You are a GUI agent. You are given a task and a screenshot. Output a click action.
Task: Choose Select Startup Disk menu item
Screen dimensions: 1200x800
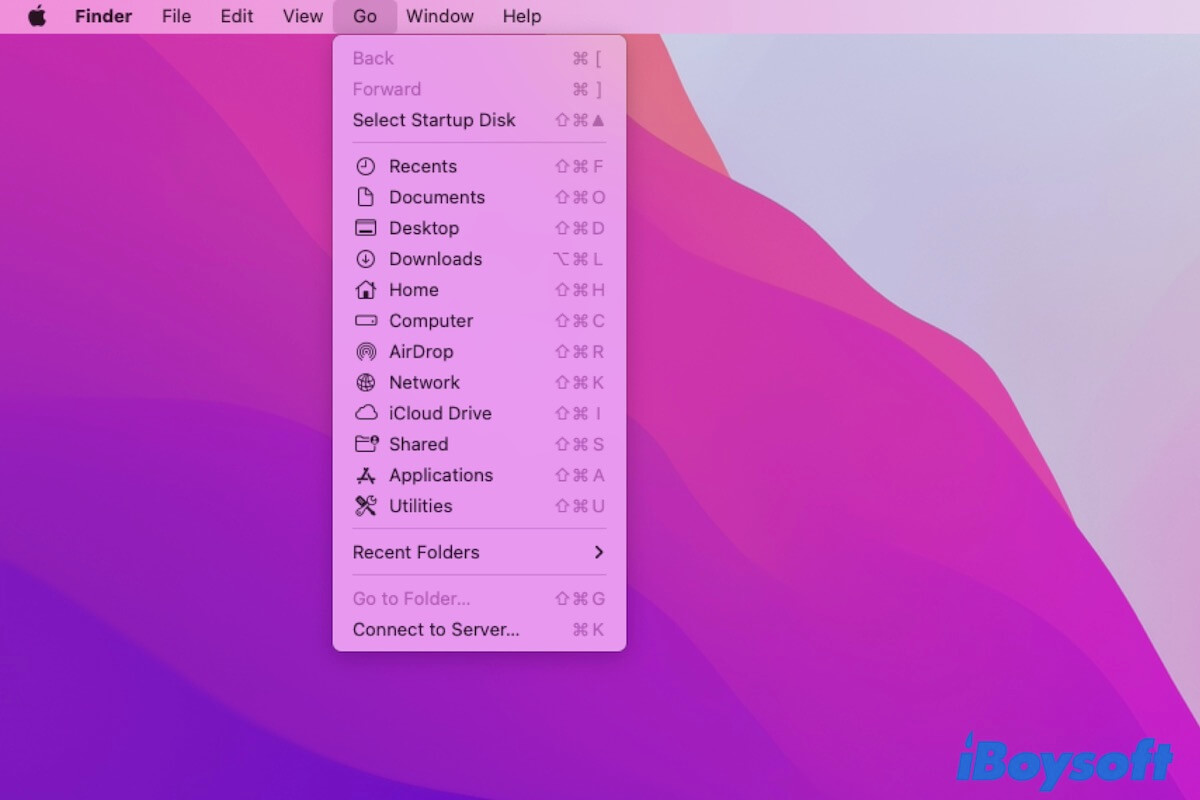(x=434, y=120)
